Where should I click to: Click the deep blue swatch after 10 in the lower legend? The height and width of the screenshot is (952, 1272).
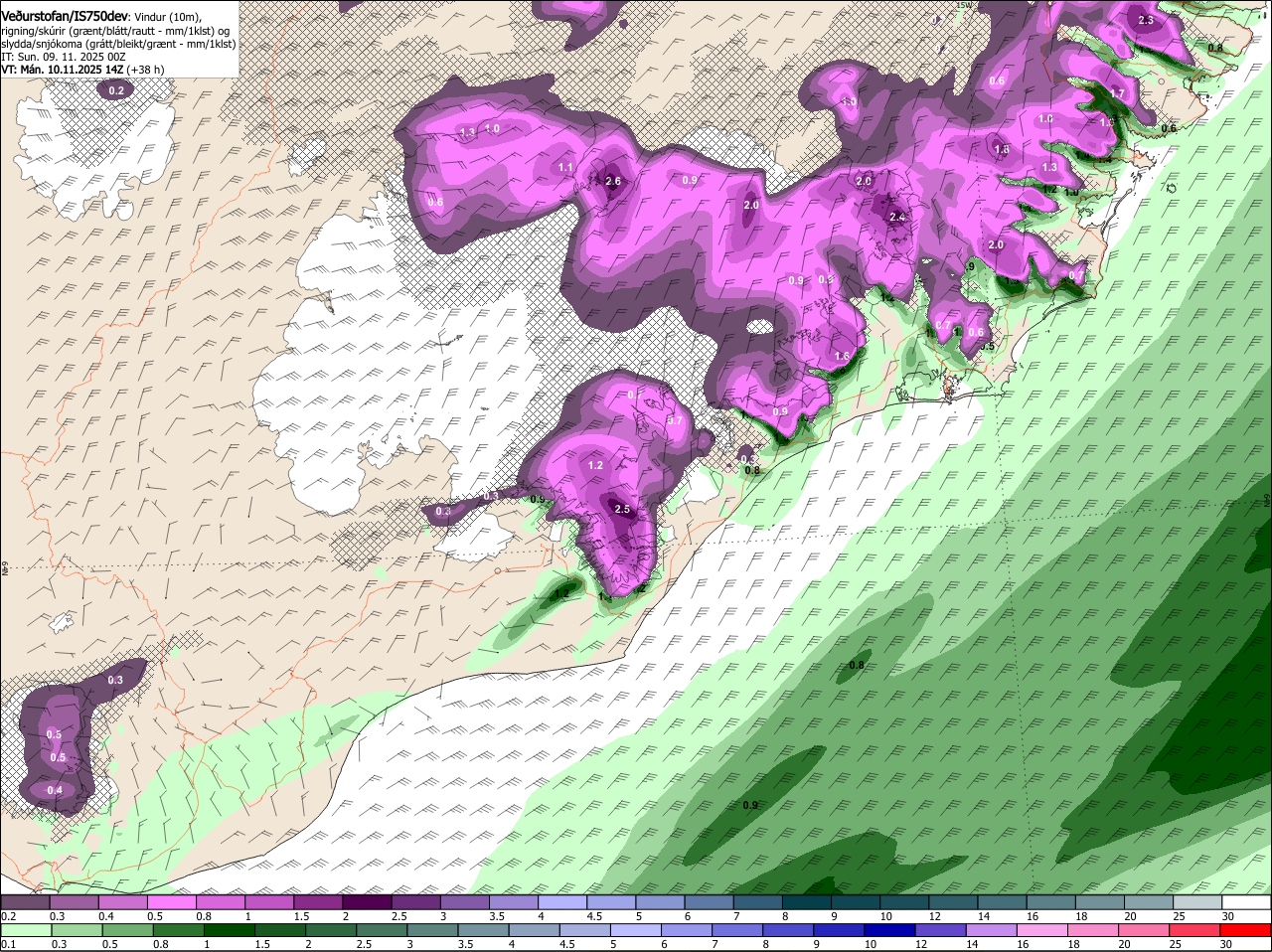pyautogui.click(x=892, y=931)
